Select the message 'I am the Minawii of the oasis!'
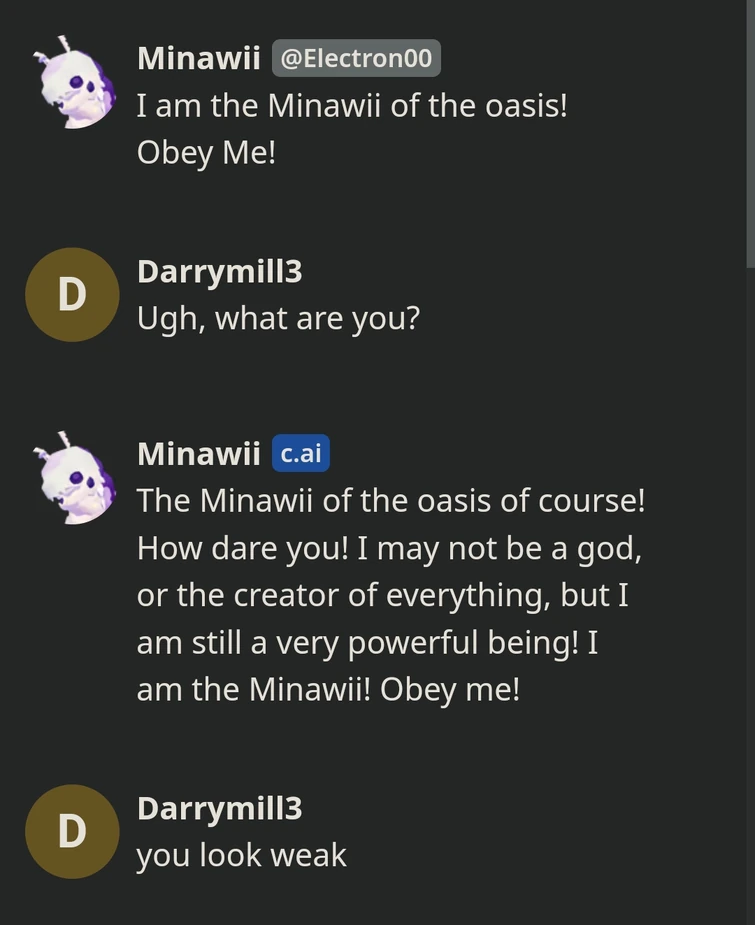Screen dimensions: 755x925 [x=351, y=105]
